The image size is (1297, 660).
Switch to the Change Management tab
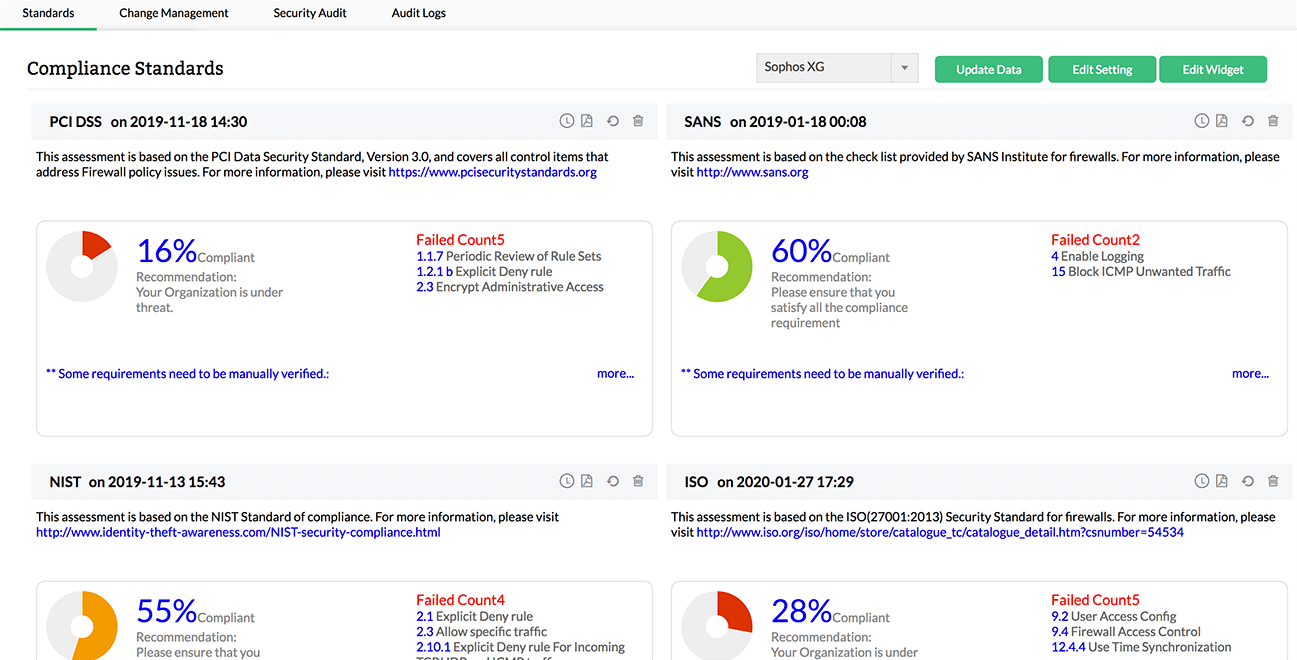click(x=174, y=13)
